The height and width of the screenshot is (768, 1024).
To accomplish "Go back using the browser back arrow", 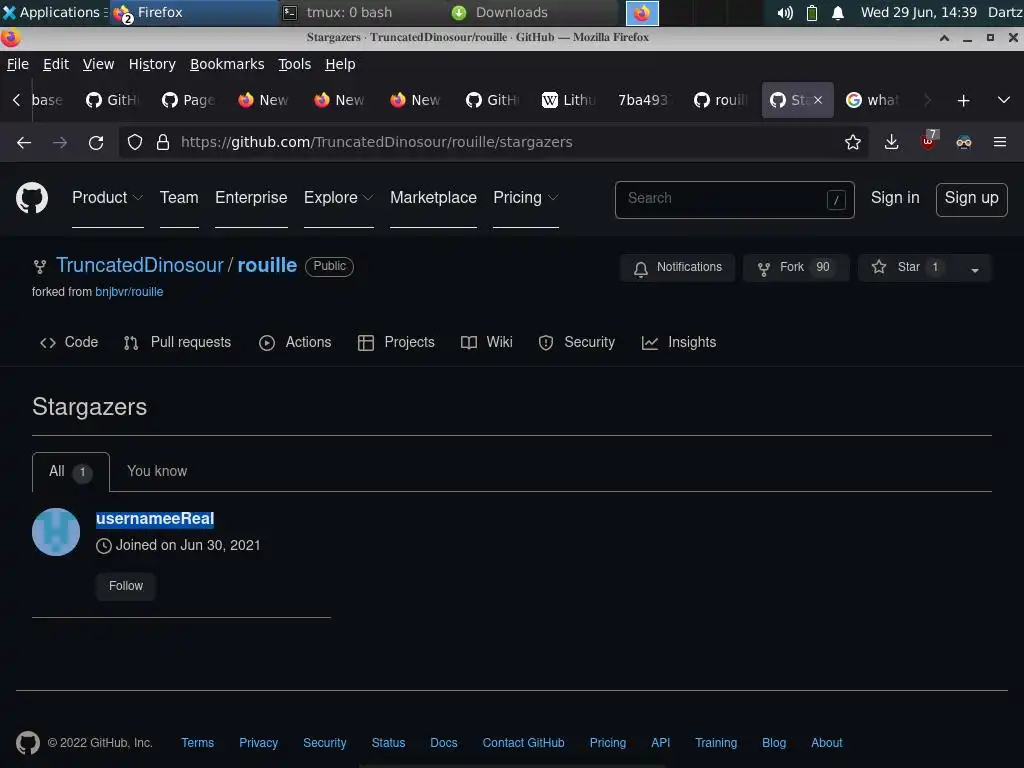I will point(24,142).
